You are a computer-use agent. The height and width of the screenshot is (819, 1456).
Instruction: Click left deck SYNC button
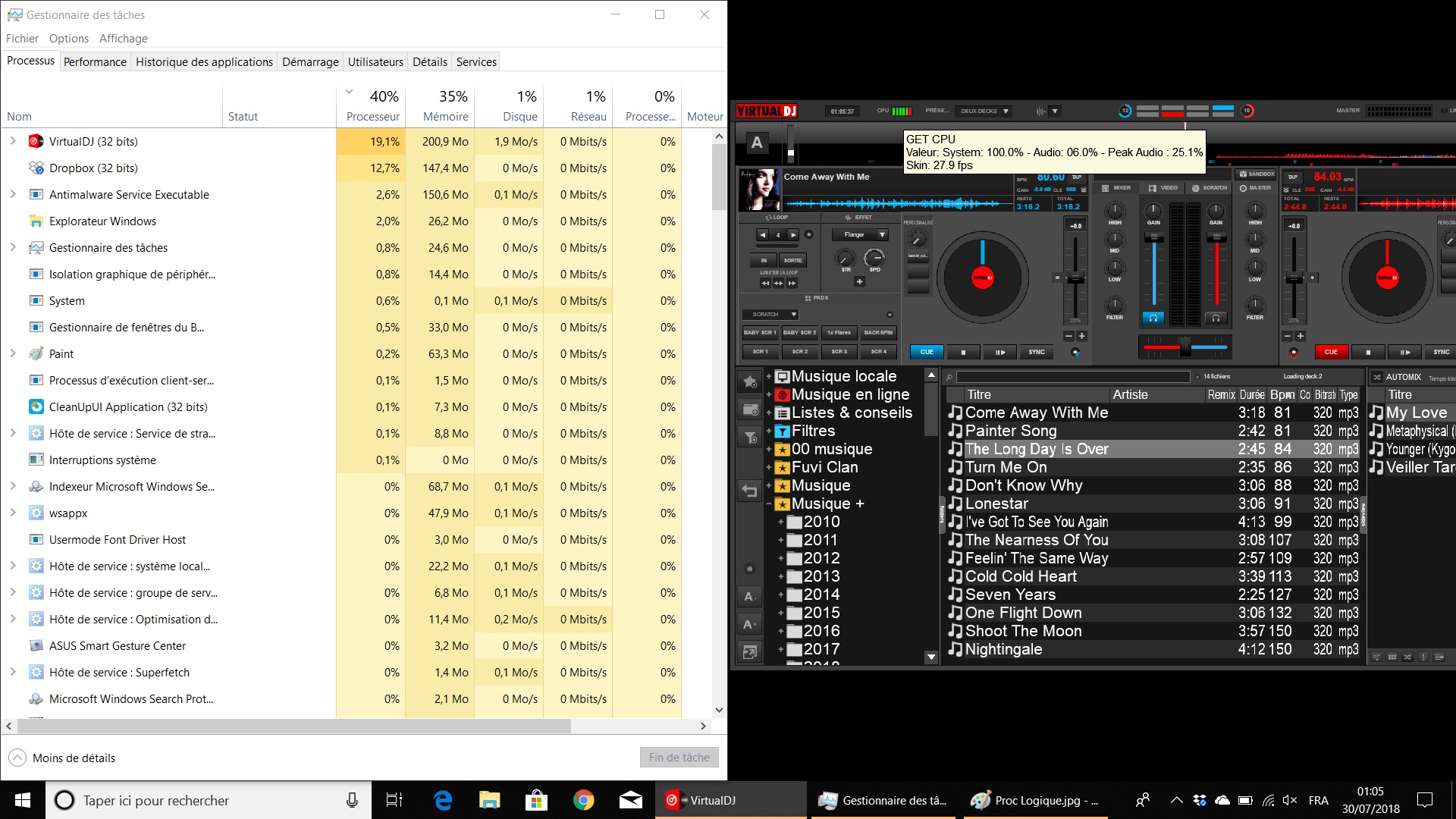coord(1037,352)
